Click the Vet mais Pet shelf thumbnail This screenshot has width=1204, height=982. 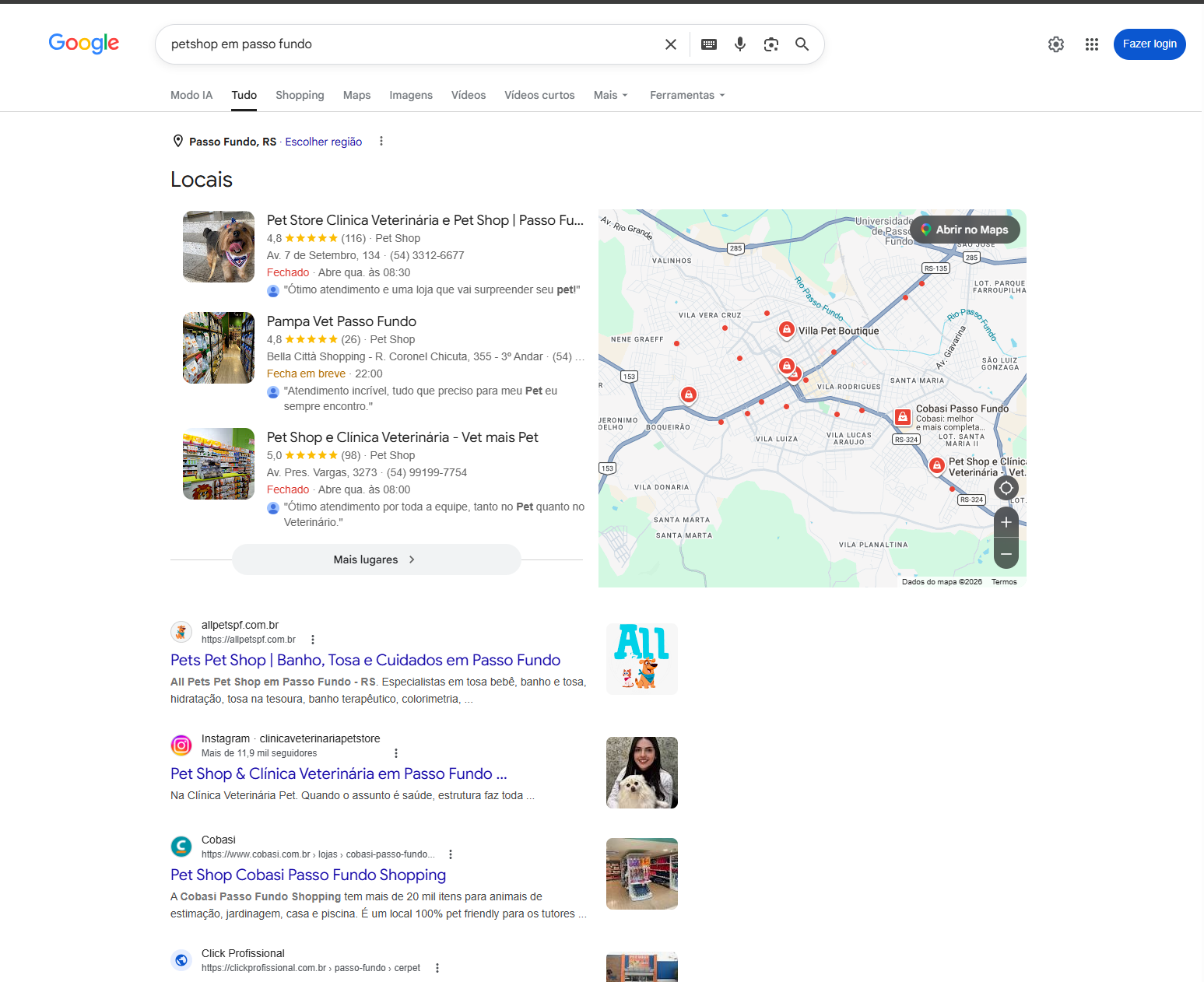click(x=219, y=464)
